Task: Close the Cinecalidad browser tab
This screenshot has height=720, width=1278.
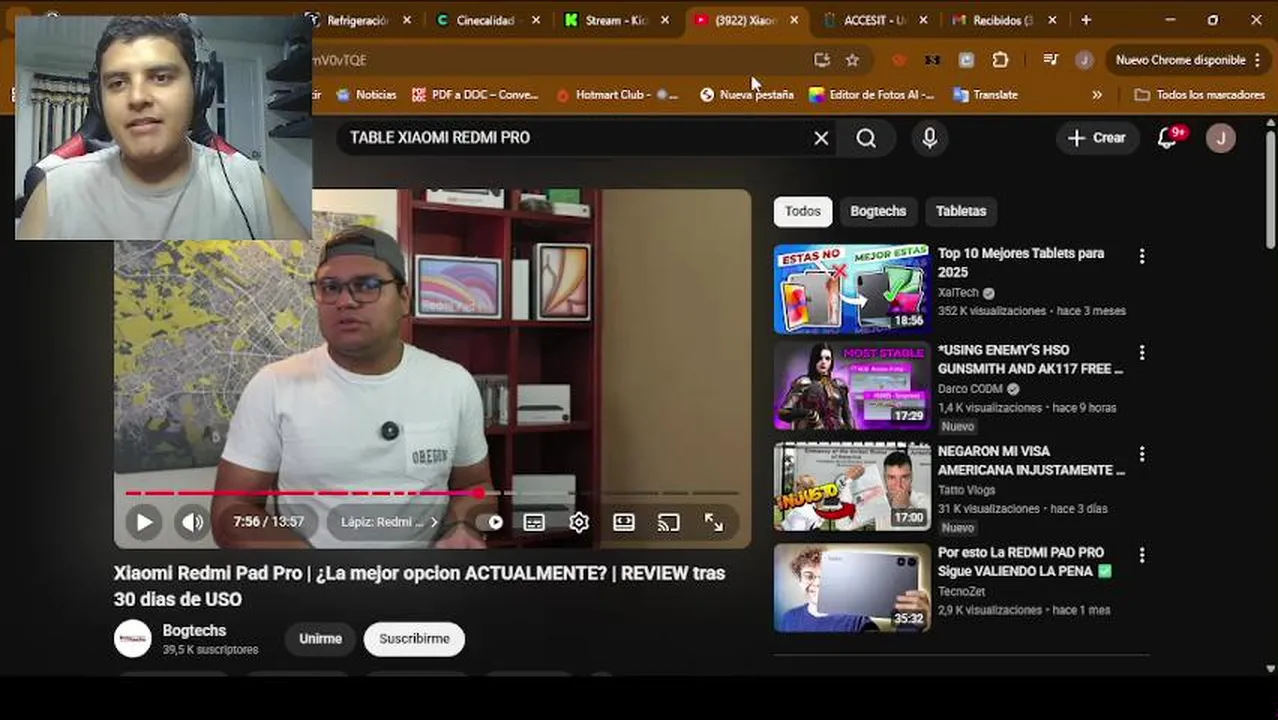Action: tap(536, 20)
